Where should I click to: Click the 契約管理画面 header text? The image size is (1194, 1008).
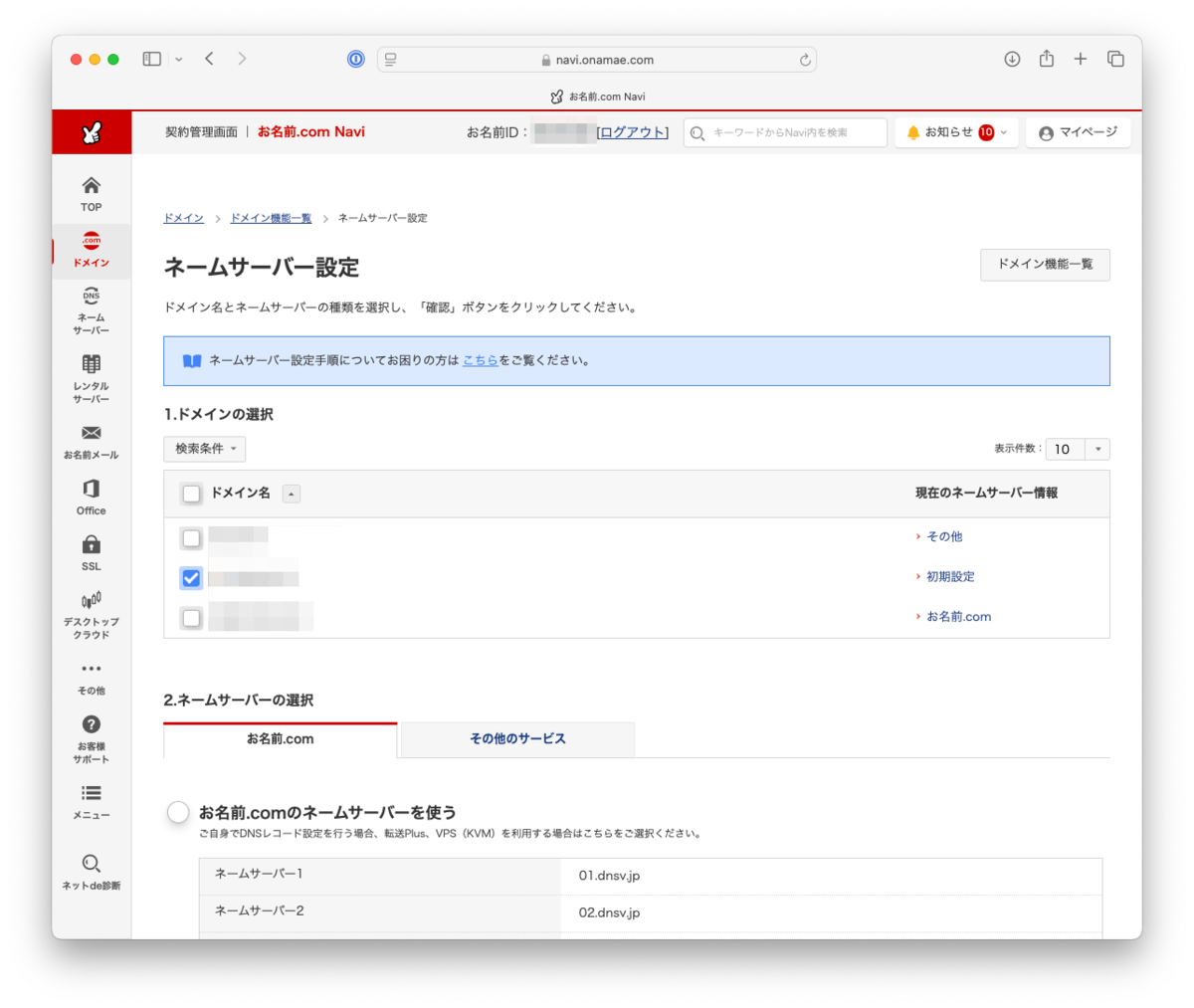point(201,131)
